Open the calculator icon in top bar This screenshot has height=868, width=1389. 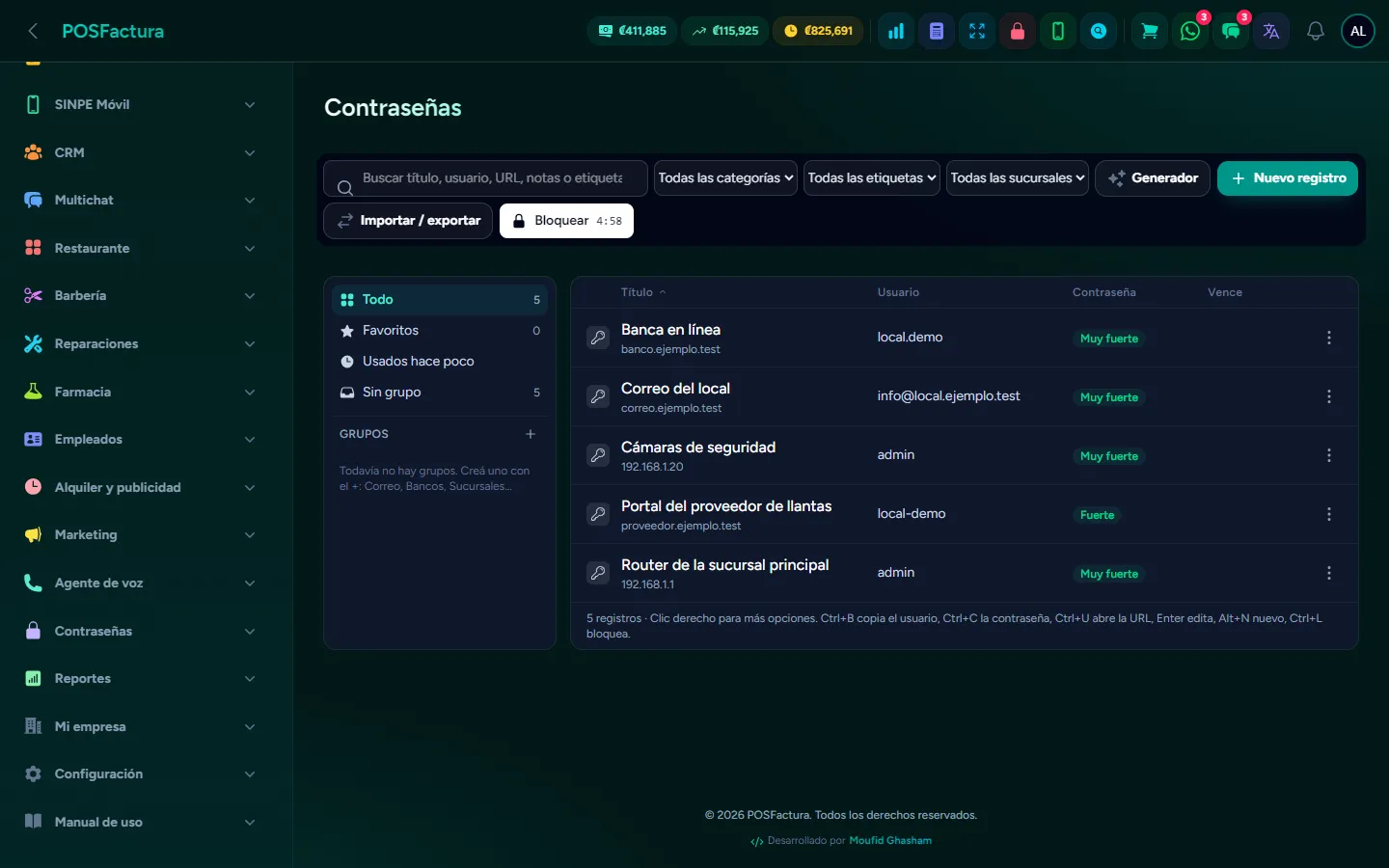click(937, 31)
